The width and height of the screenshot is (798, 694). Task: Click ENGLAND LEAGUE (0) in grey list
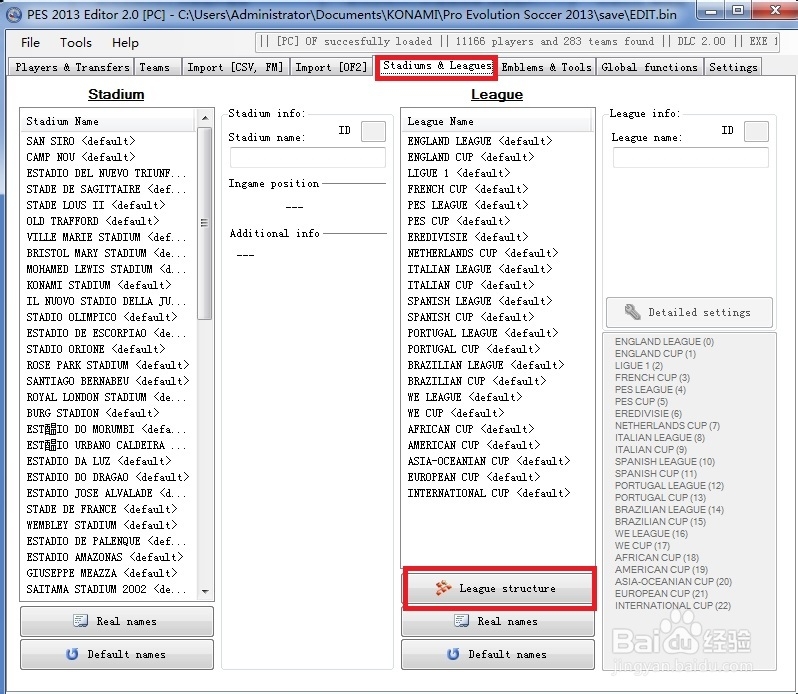click(x=664, y=341)
